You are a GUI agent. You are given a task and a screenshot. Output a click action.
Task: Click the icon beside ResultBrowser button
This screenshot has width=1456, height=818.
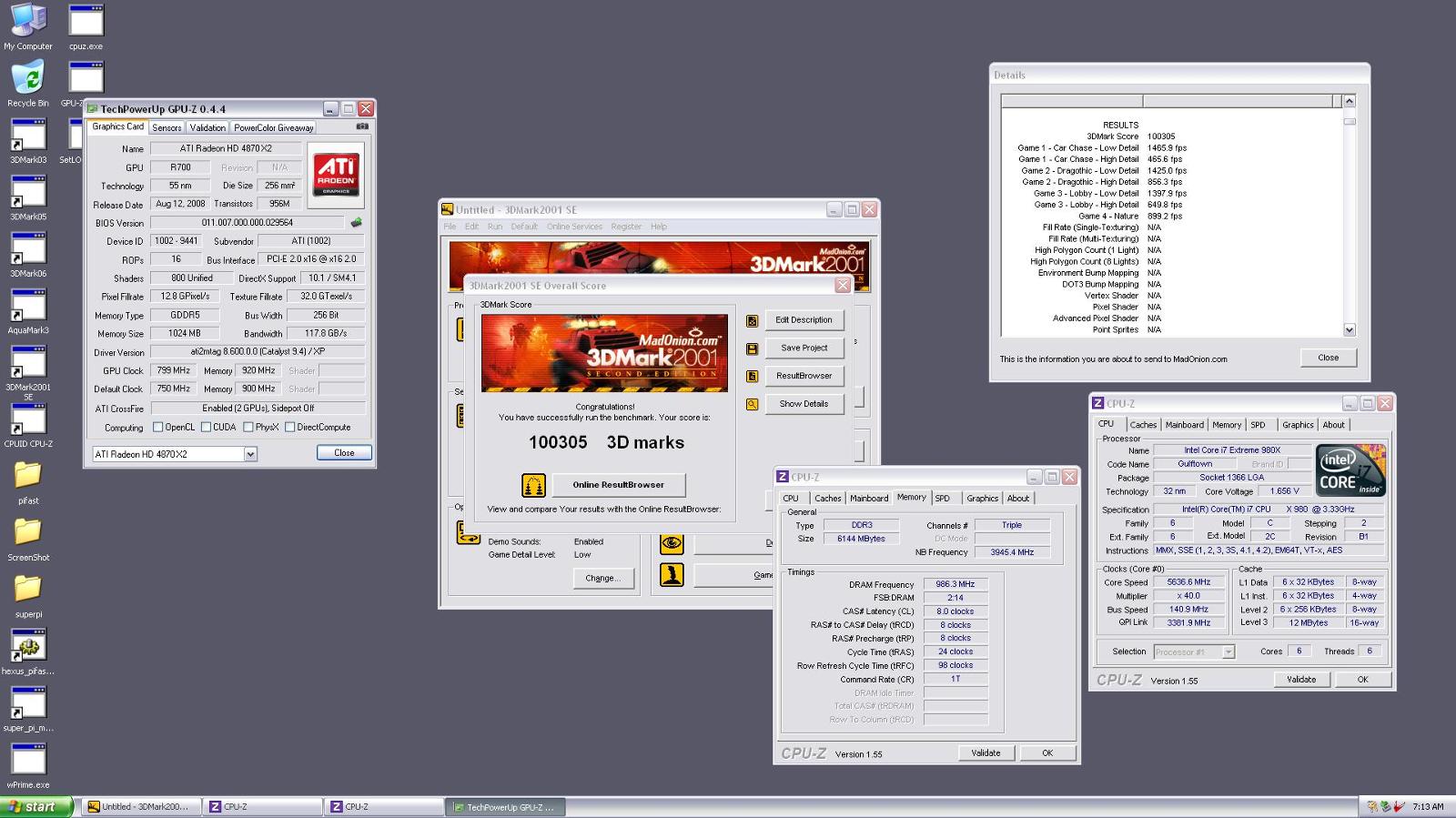click(752, 376)
